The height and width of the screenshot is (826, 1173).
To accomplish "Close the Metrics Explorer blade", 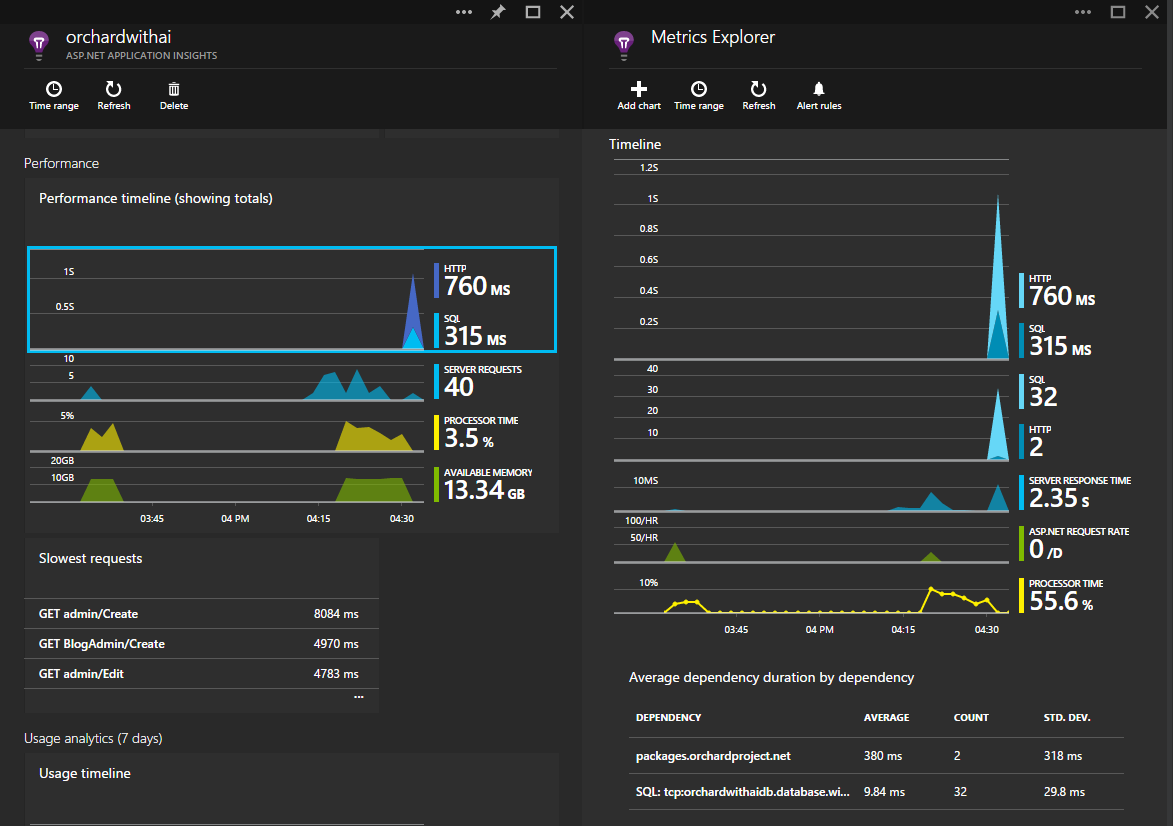I will pos(1152,12).
